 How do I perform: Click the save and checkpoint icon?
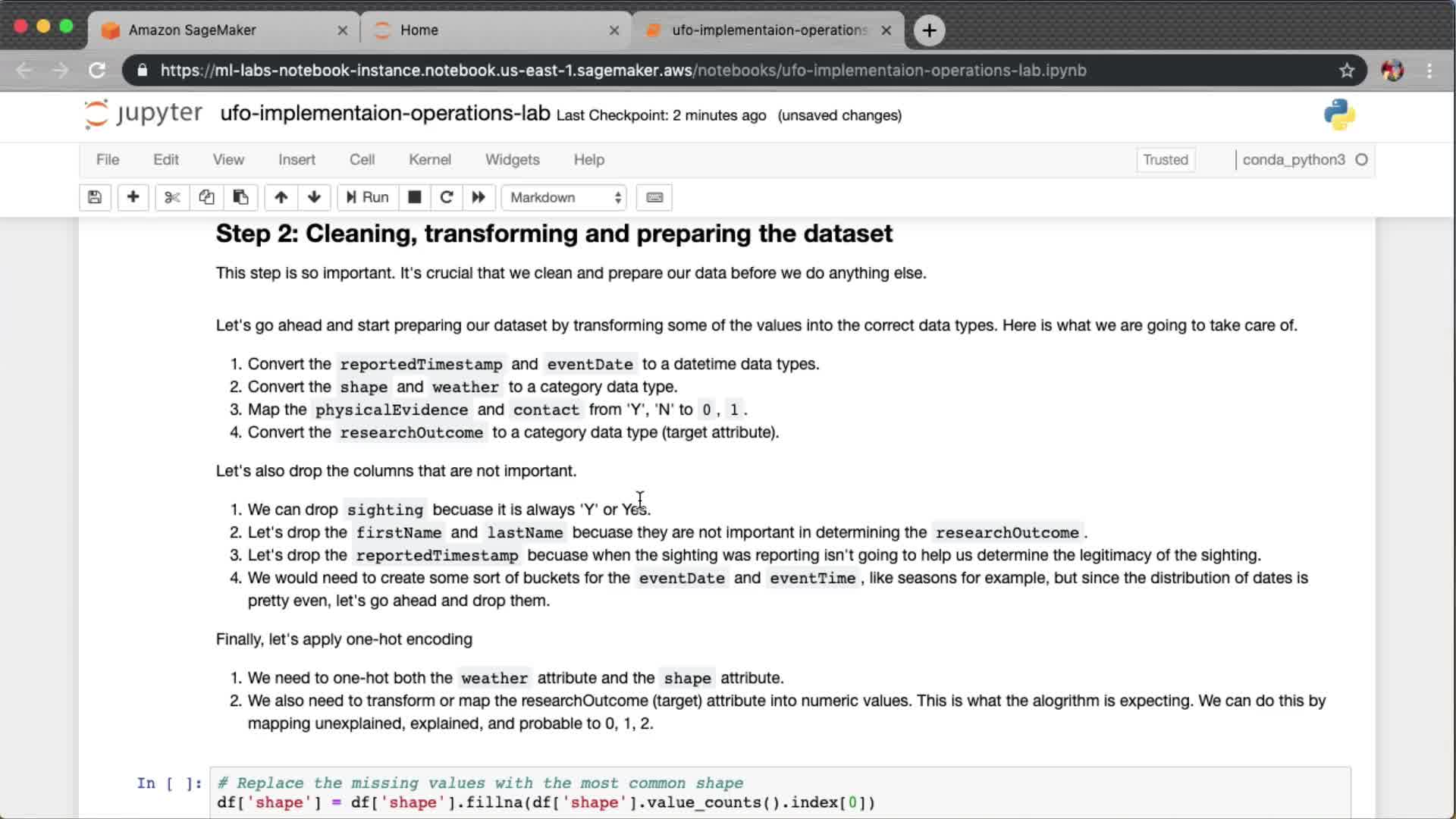pos(95,197)
